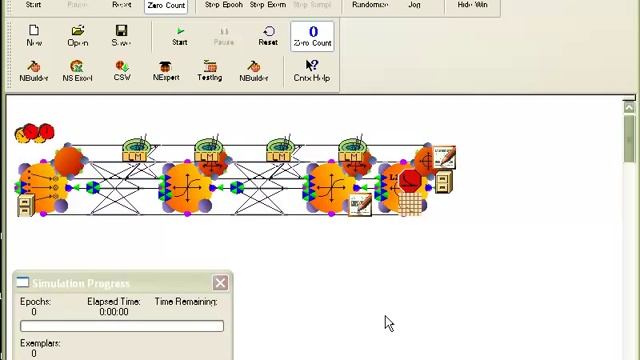Select the second full synapse crossing lines
The width and height of the screenshot is (640, 360).
(x=259, y=188)
